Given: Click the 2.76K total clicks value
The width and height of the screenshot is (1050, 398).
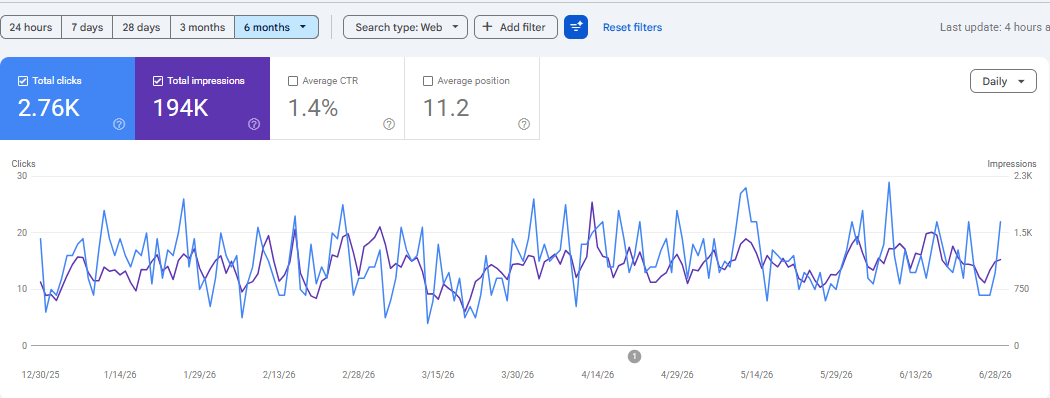Looking at the screenshot, I should [49, 108].
